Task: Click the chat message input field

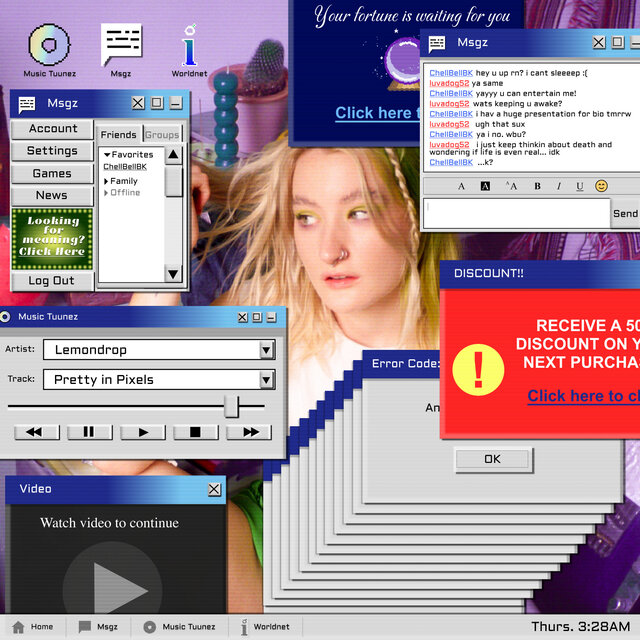Action: pos(517,213)
